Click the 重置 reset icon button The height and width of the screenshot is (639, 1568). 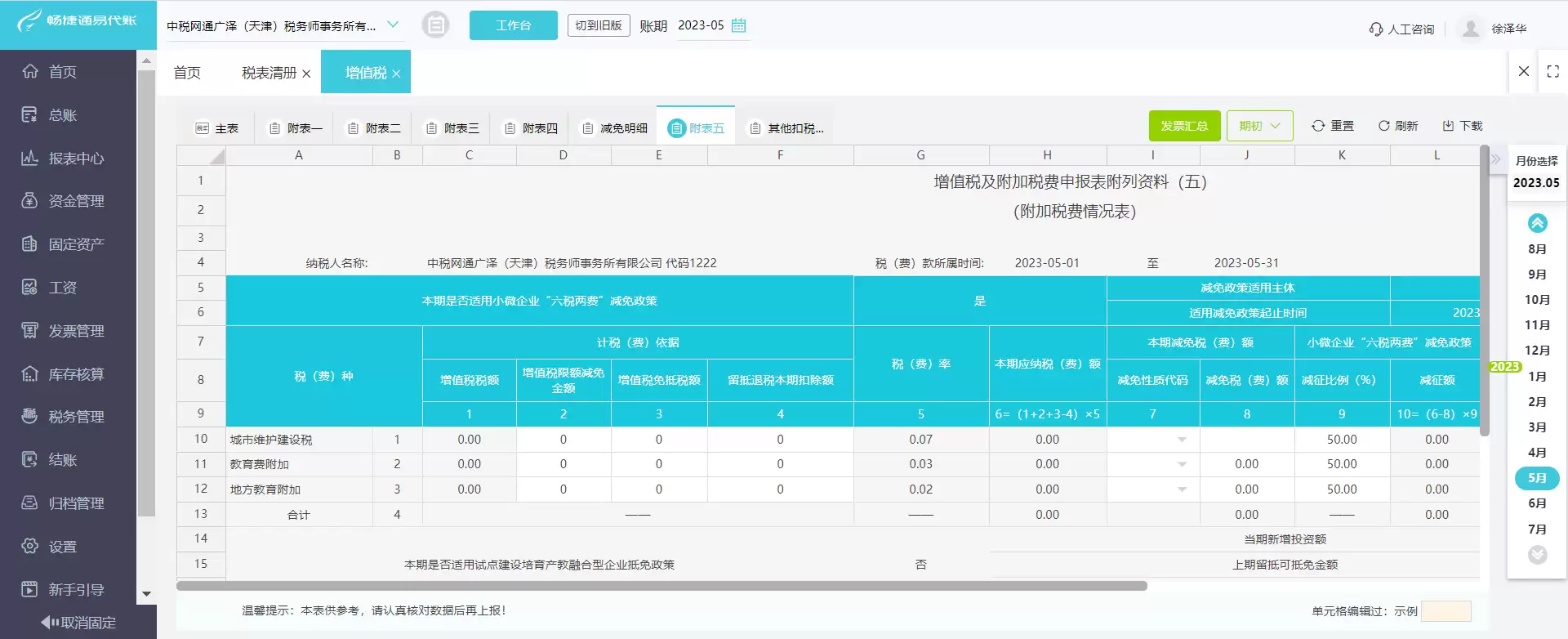point(1333,126)
